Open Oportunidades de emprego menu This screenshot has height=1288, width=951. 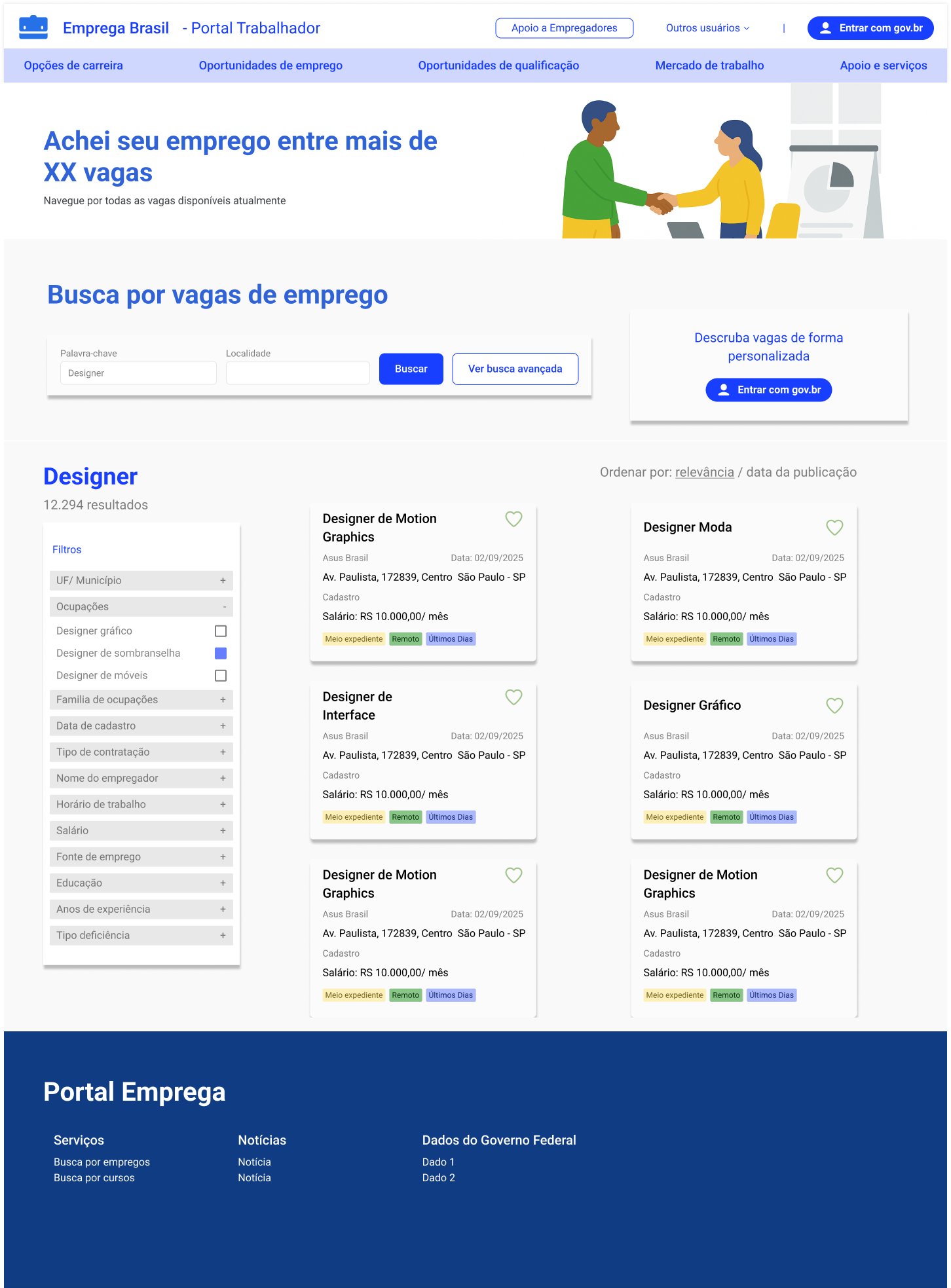click(x=270, y=65)
